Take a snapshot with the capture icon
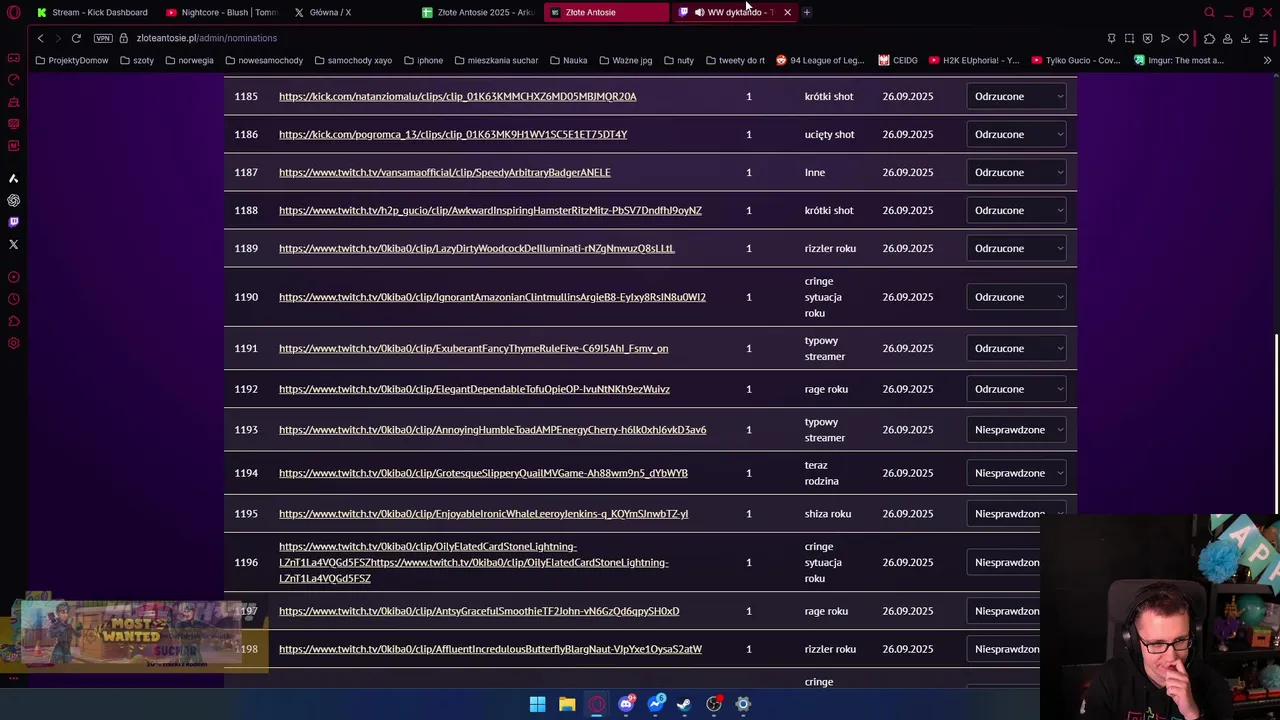1280x720 pixels. [1129, 38]
